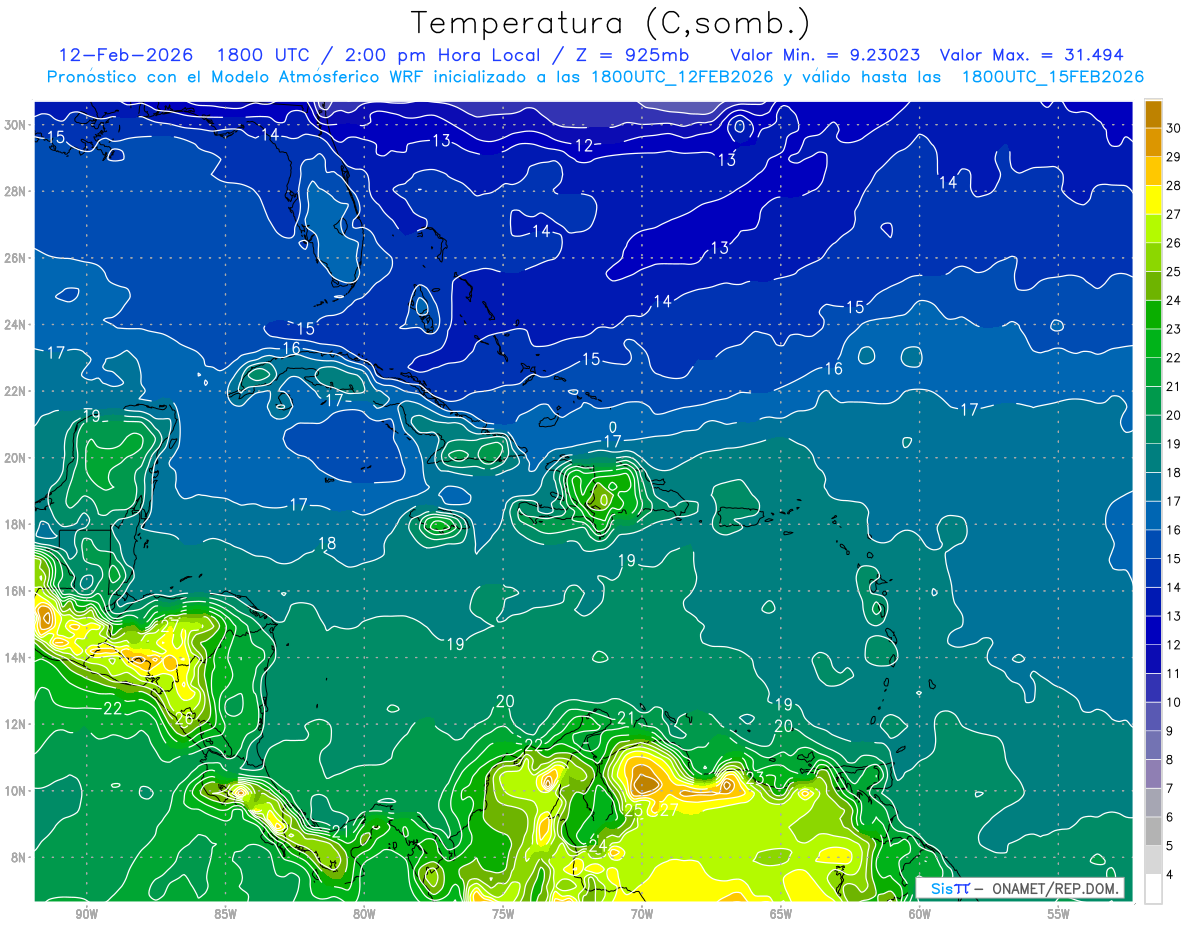The height and width of the screenshot is (927, 1200).
Task: Click the dark blue legend band between 12 and 13
Action: 1153,630
